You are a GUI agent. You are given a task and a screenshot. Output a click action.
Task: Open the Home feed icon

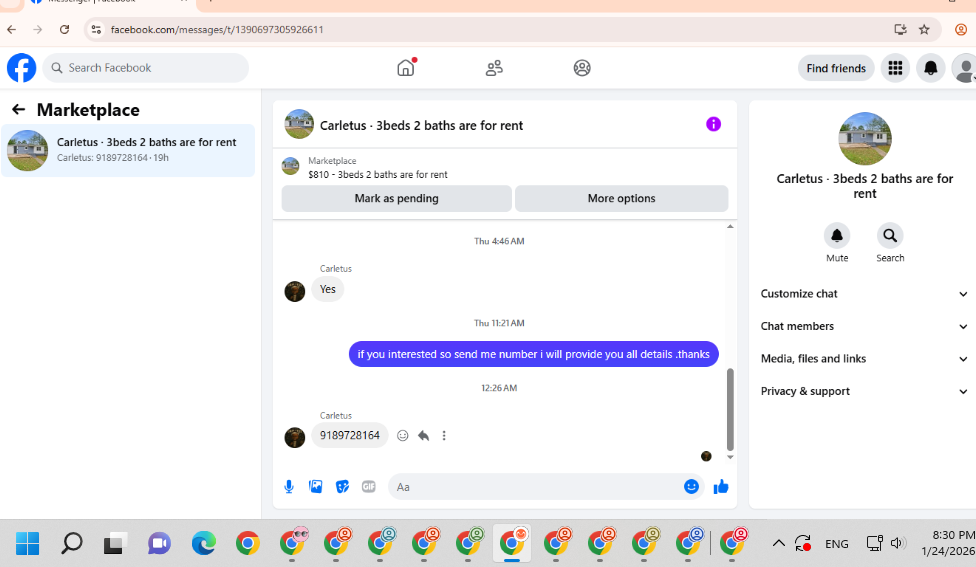pyautogui.click(x=406, y=68)
